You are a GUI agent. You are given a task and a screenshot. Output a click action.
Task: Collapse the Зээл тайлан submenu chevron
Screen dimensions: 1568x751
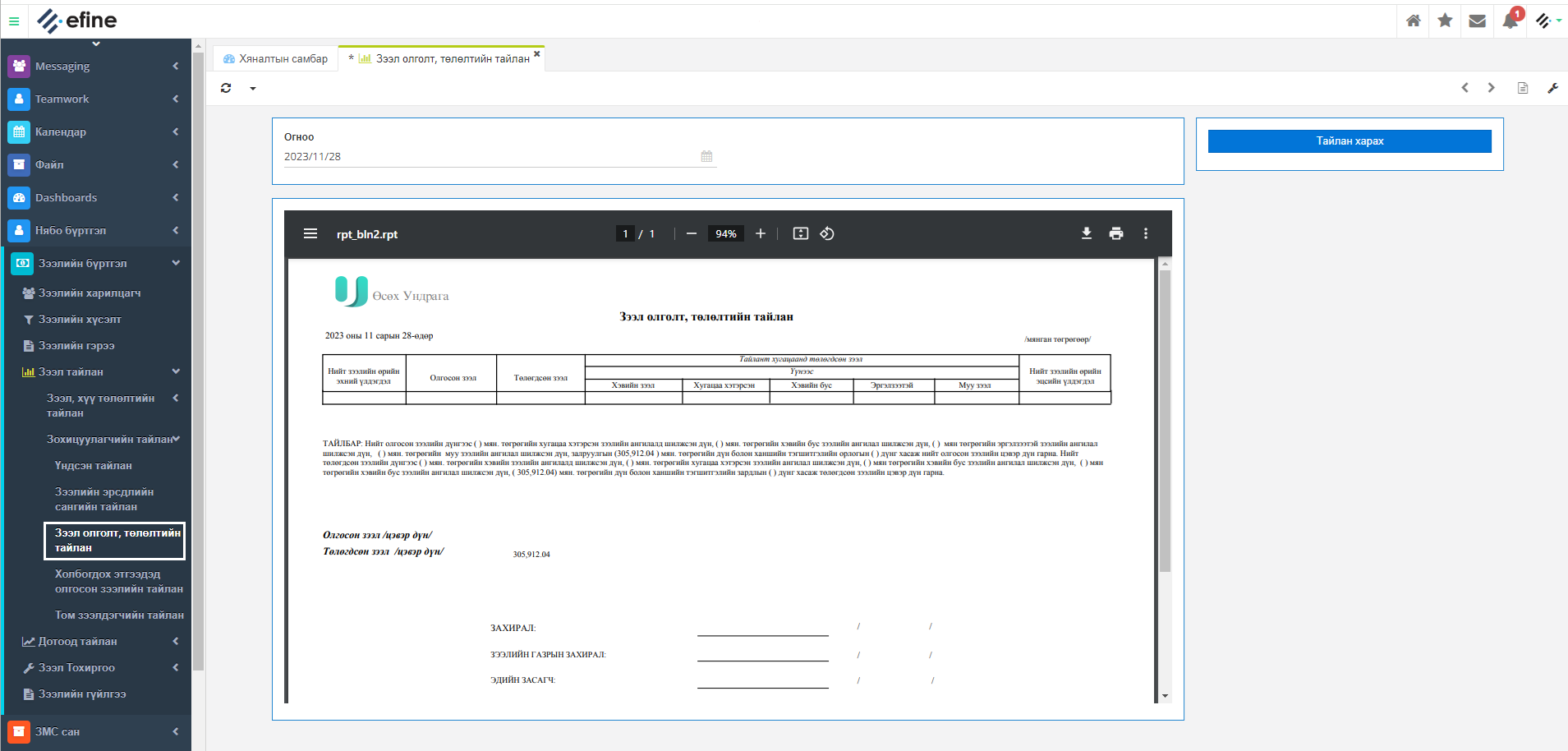(176, 371)
